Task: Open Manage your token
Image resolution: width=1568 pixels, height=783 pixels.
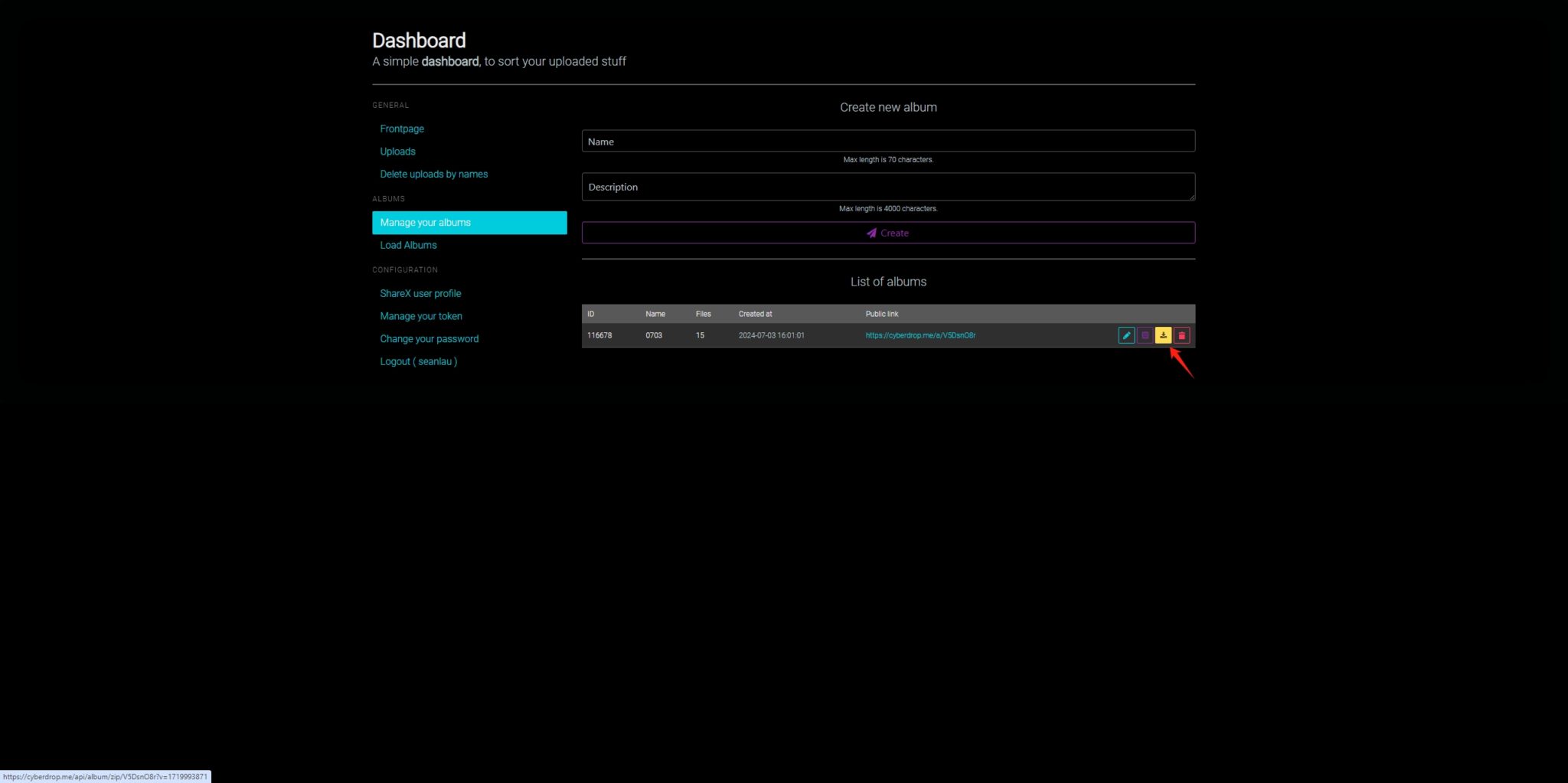Action: [x=421, y=315]
